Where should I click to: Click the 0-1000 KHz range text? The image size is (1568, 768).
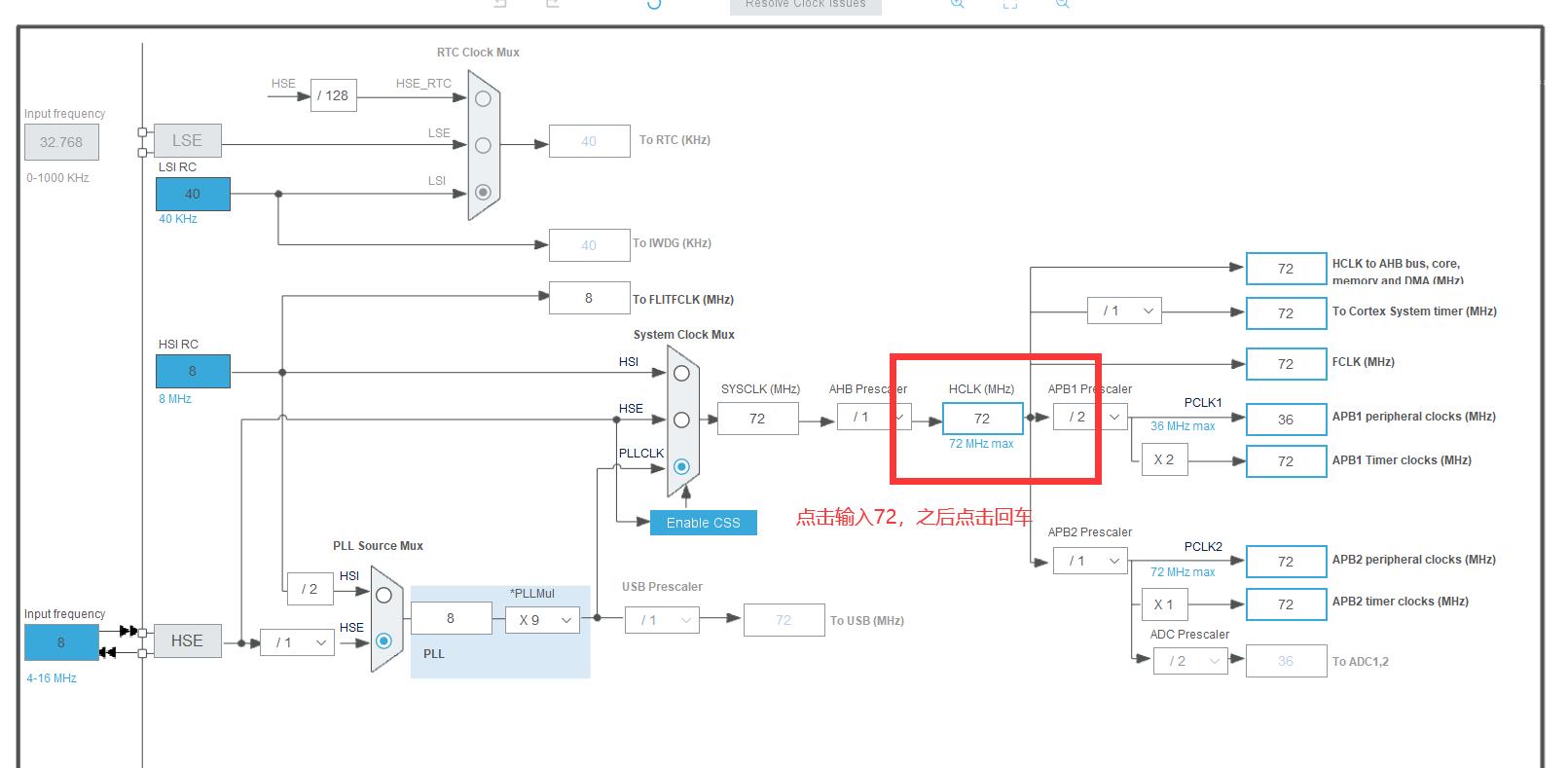tap(57, 178)
